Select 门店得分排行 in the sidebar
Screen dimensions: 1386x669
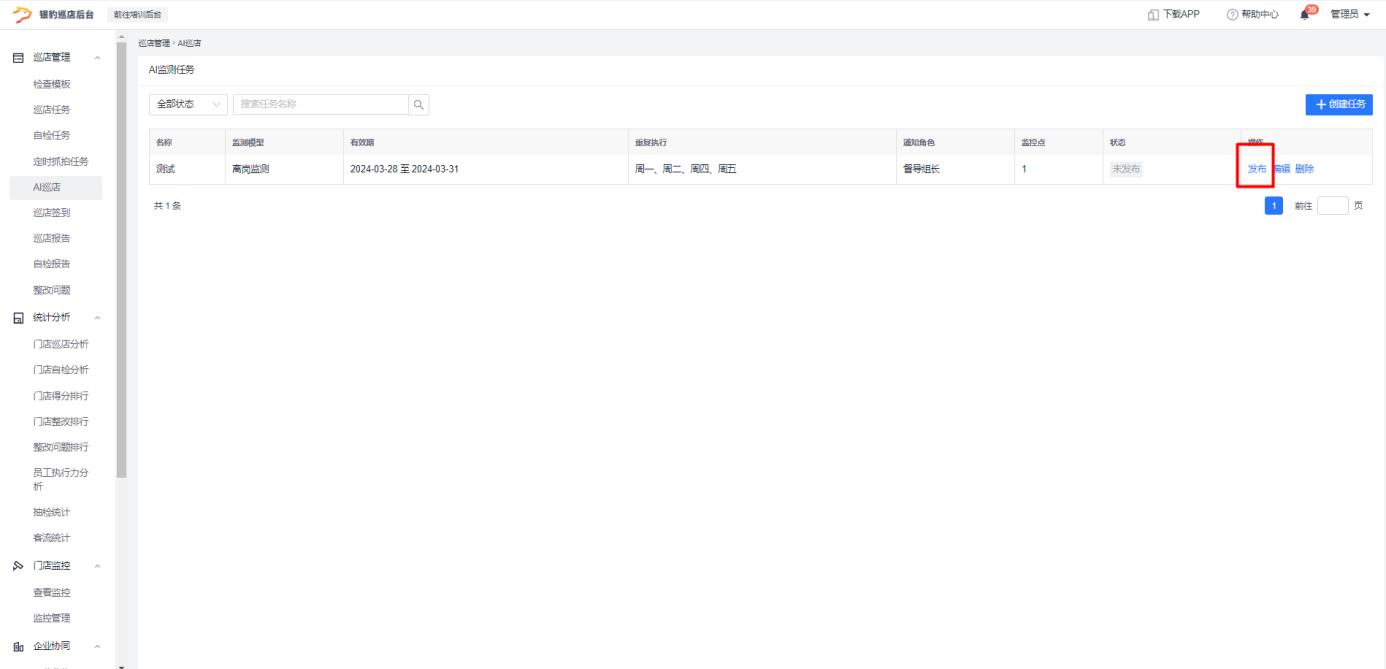pos(61,395)
